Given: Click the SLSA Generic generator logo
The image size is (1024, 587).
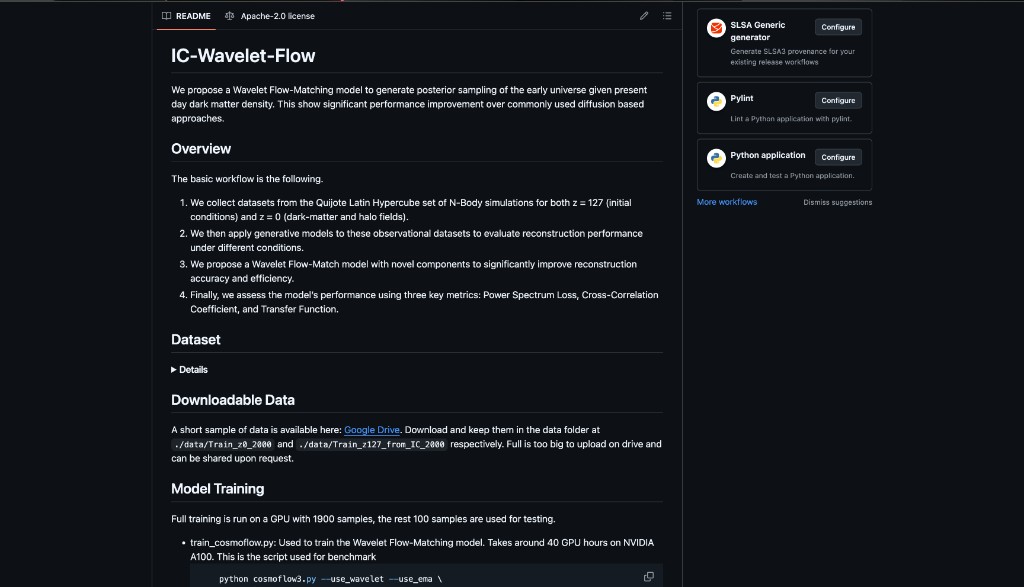Looking at the screenshot, I should point(715,29).
